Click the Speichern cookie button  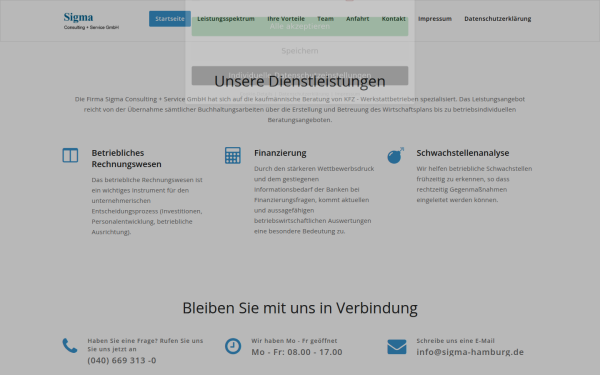(300, 51)
